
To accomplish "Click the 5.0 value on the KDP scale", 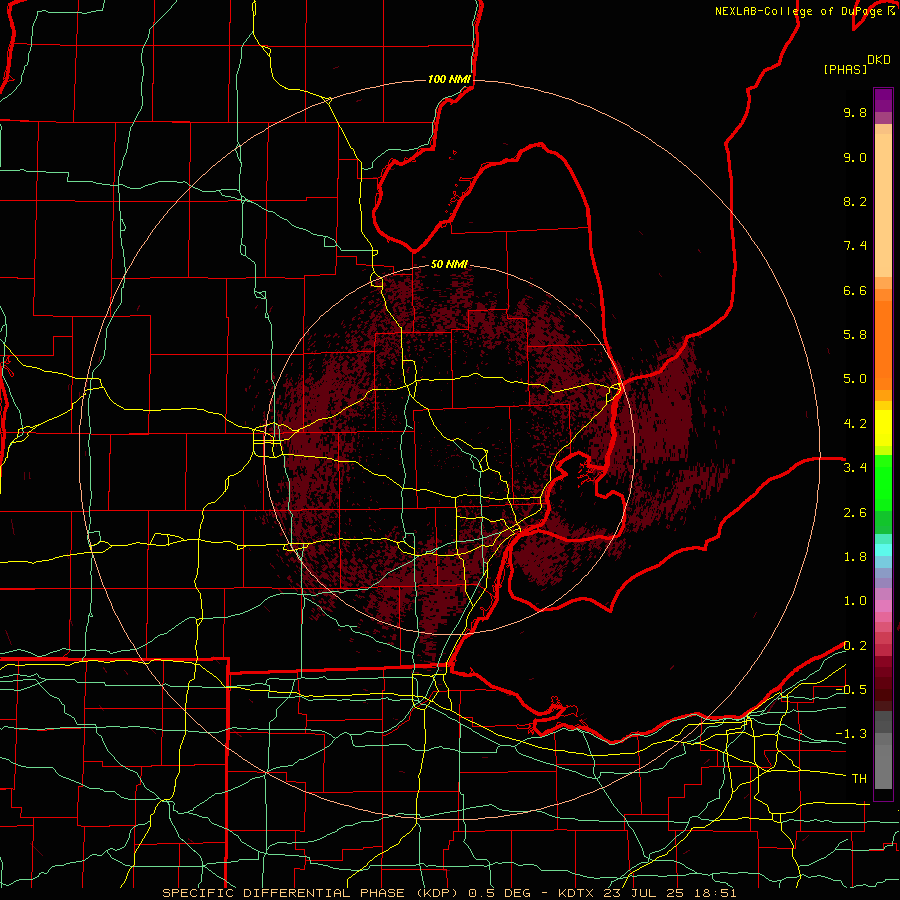I will pyautogui.click(x=855, y=379).
